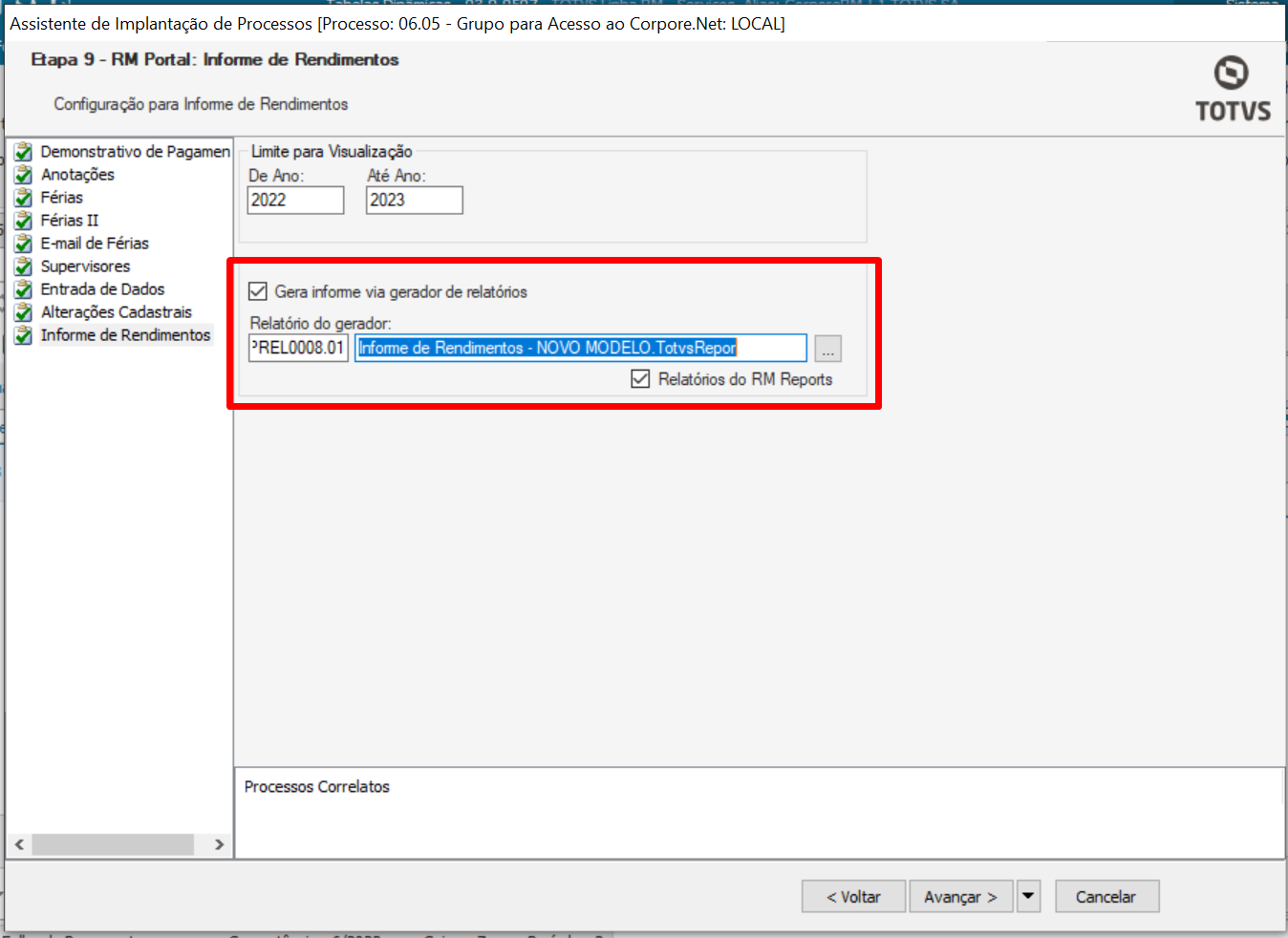1288x938 pixels.
Task: Toggle Gera informe via gerador de relatórios
Action: (258, 291)
